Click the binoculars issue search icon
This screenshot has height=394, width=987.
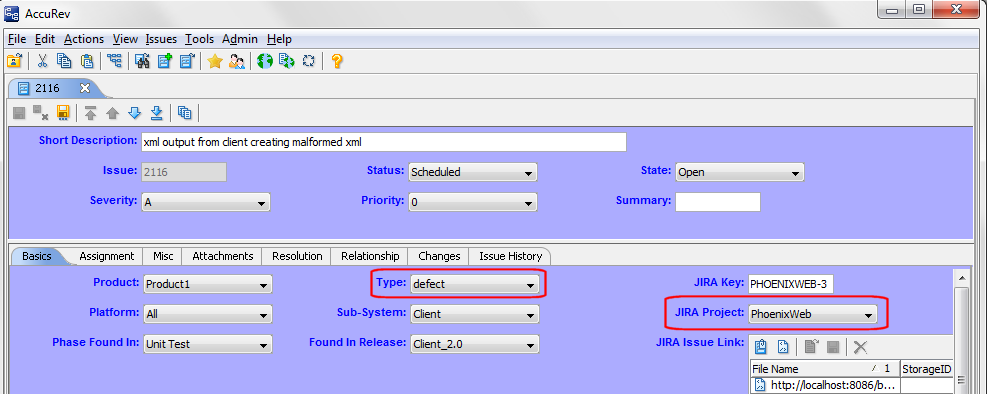click(142, 61)
